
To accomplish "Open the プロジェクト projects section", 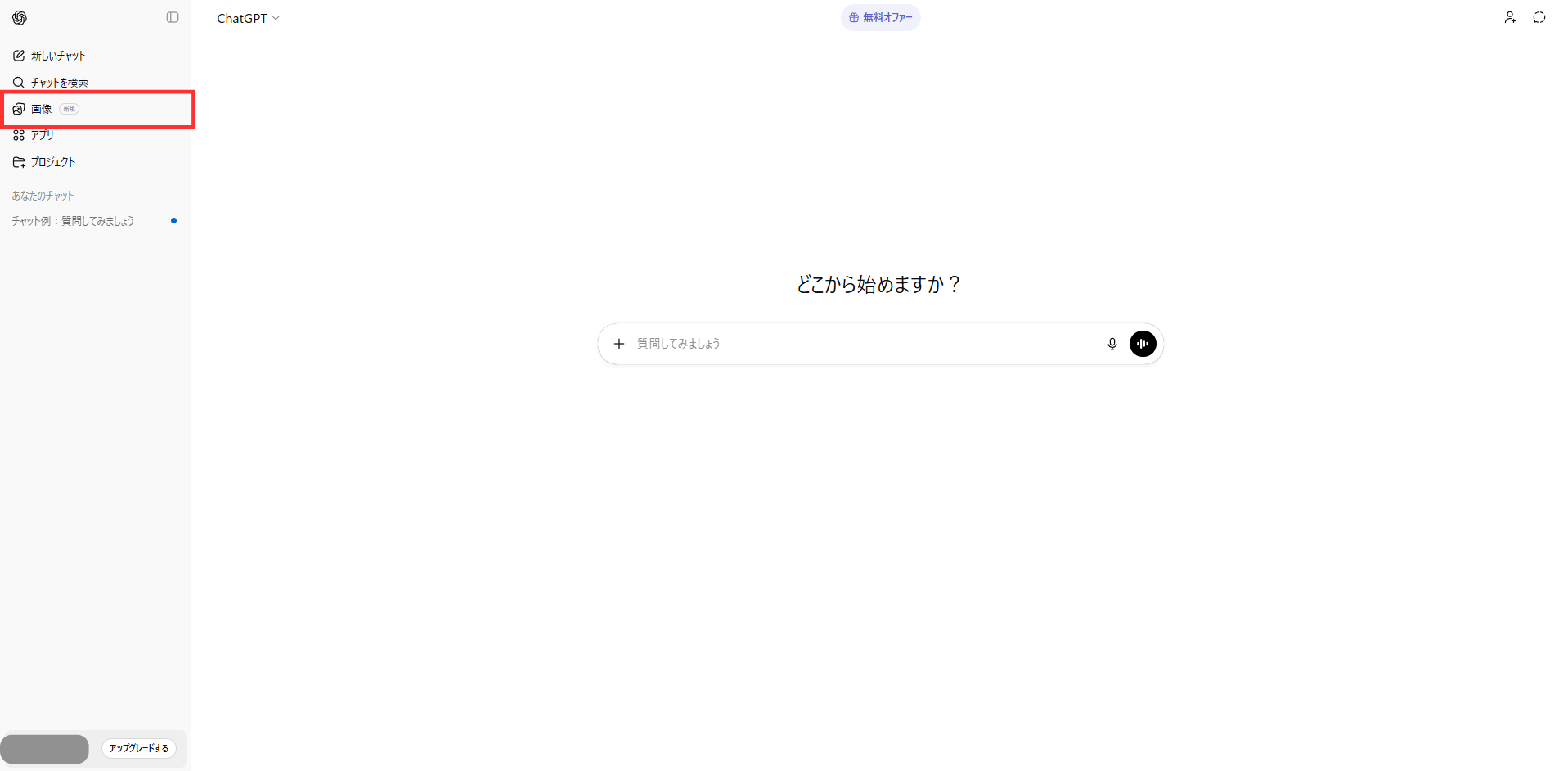I will pyautogui.click(x=52, y=162).
